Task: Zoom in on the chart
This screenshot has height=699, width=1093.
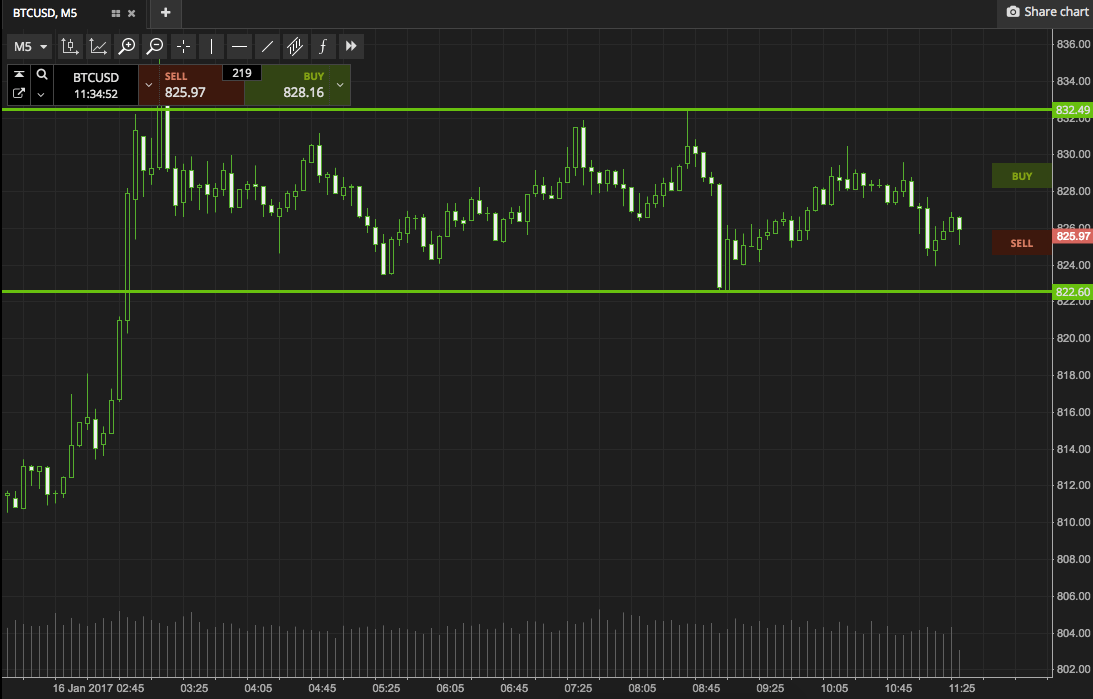Action: 126,46
